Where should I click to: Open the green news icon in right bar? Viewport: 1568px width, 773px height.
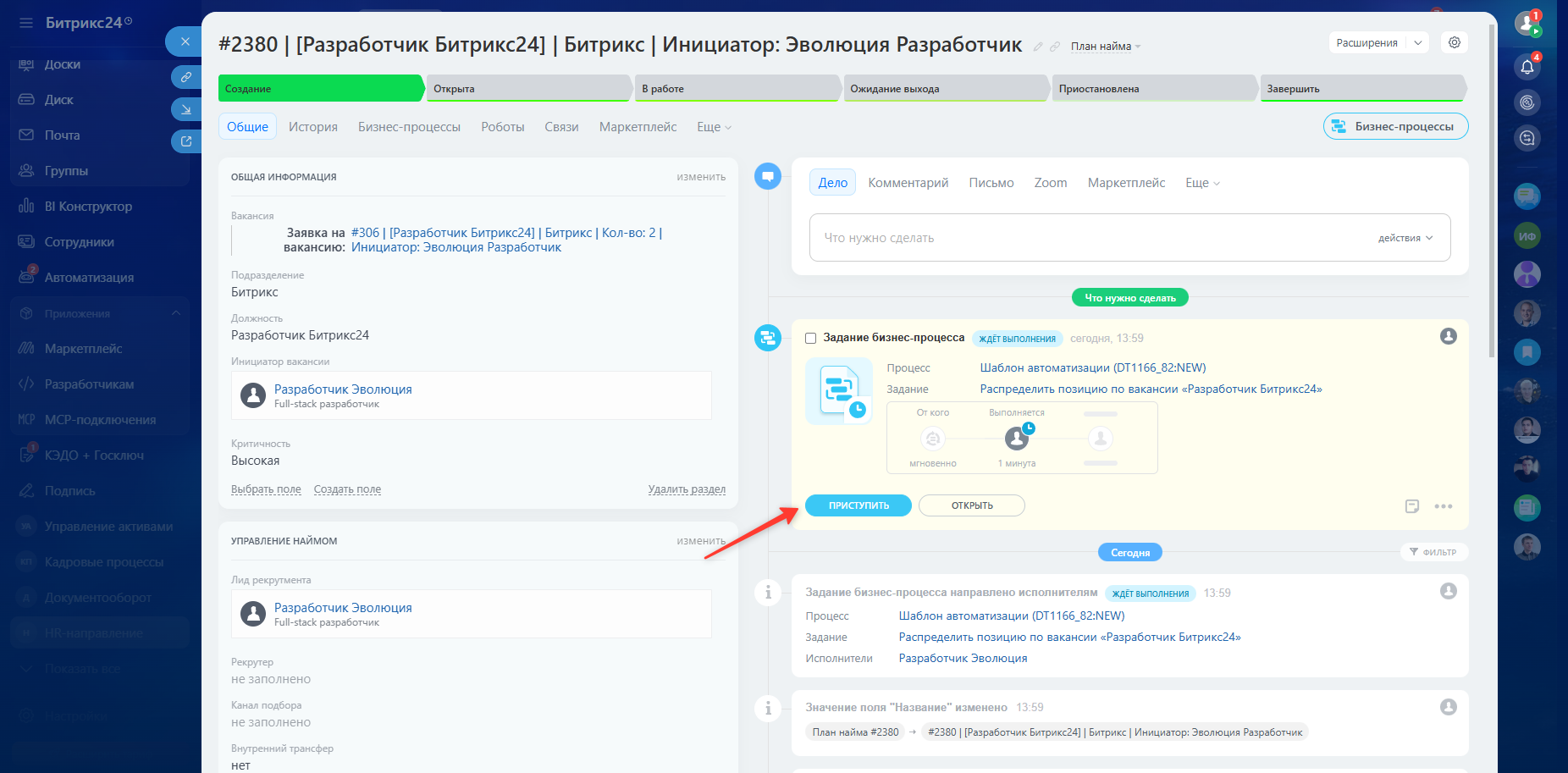click(1527, 507)
